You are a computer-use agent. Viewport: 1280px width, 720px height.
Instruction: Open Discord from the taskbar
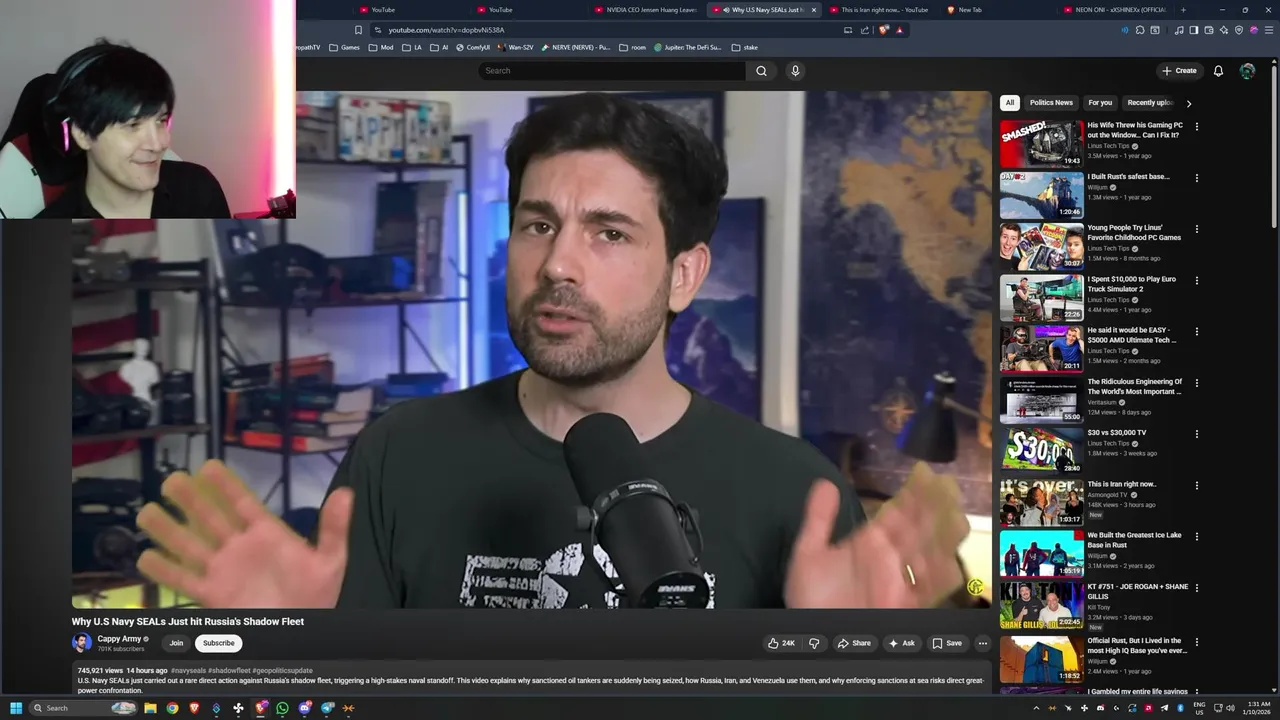coord(304,708)
